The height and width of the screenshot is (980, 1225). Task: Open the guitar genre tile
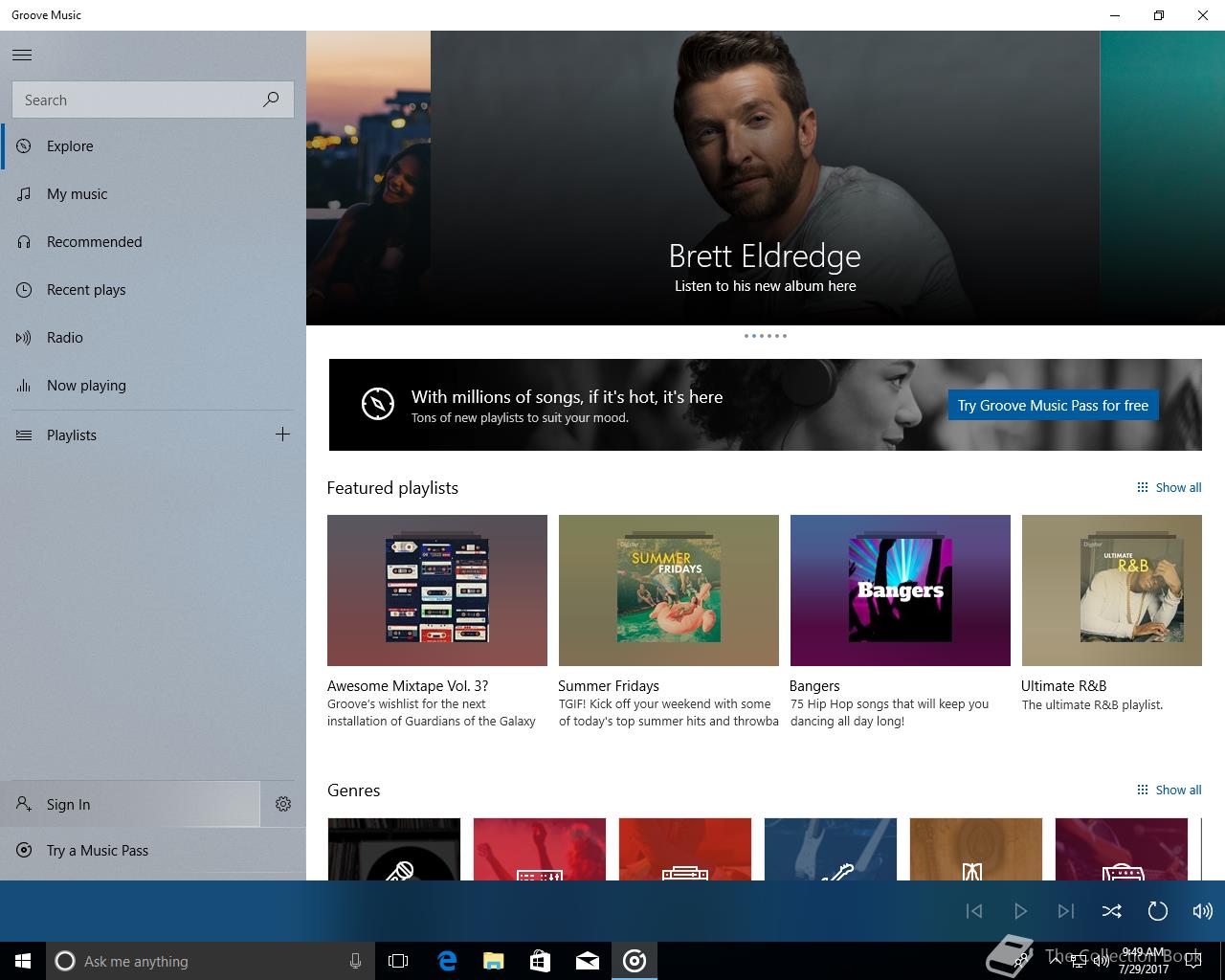831,849
